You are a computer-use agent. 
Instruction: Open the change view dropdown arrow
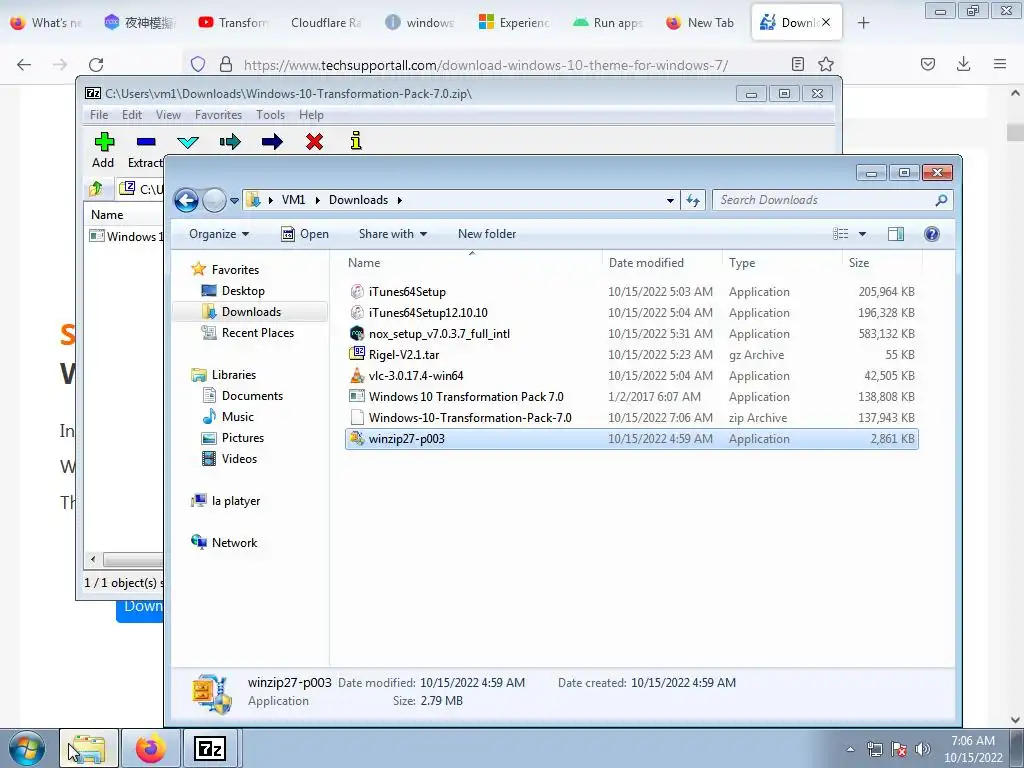click(862, 234)
